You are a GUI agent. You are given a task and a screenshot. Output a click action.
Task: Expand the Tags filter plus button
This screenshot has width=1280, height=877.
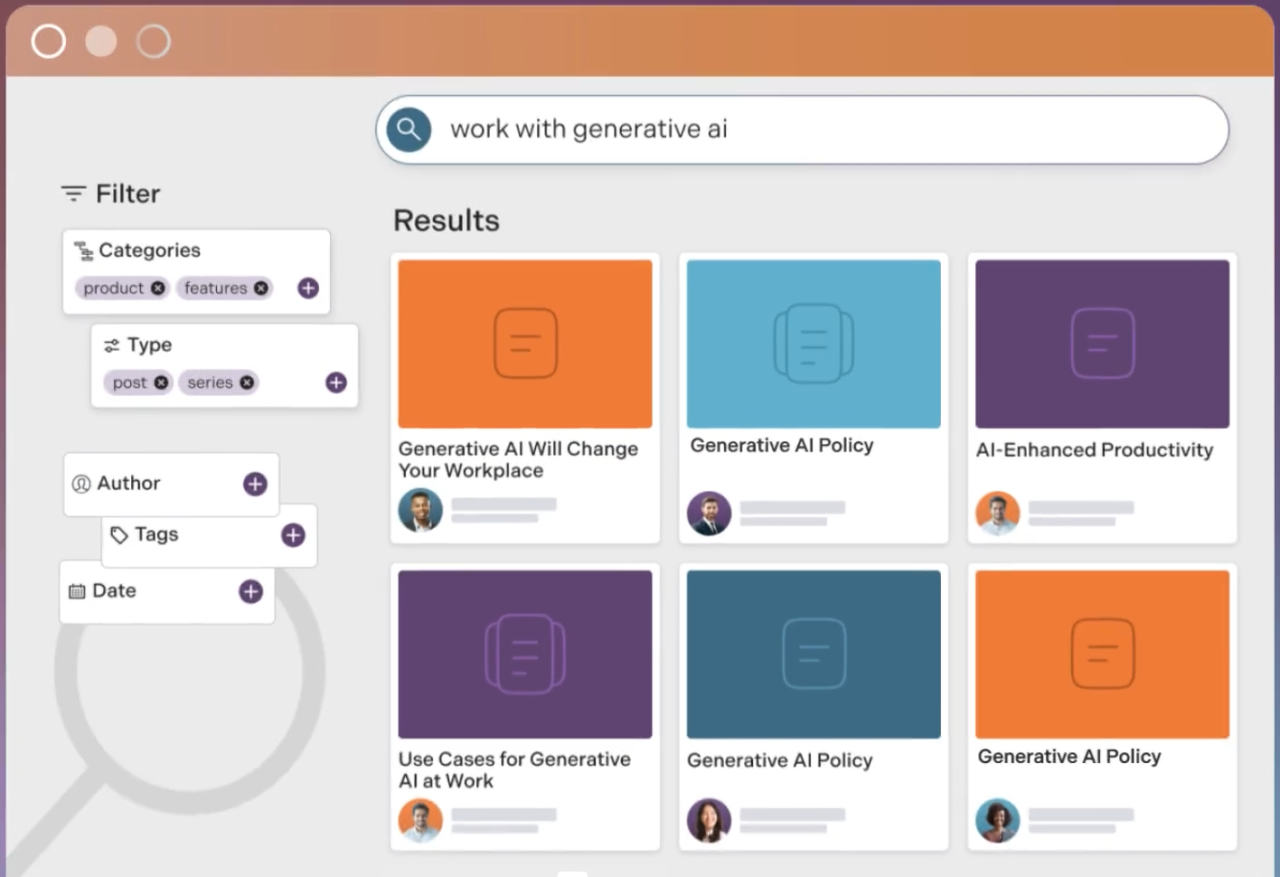click(292, 535)
